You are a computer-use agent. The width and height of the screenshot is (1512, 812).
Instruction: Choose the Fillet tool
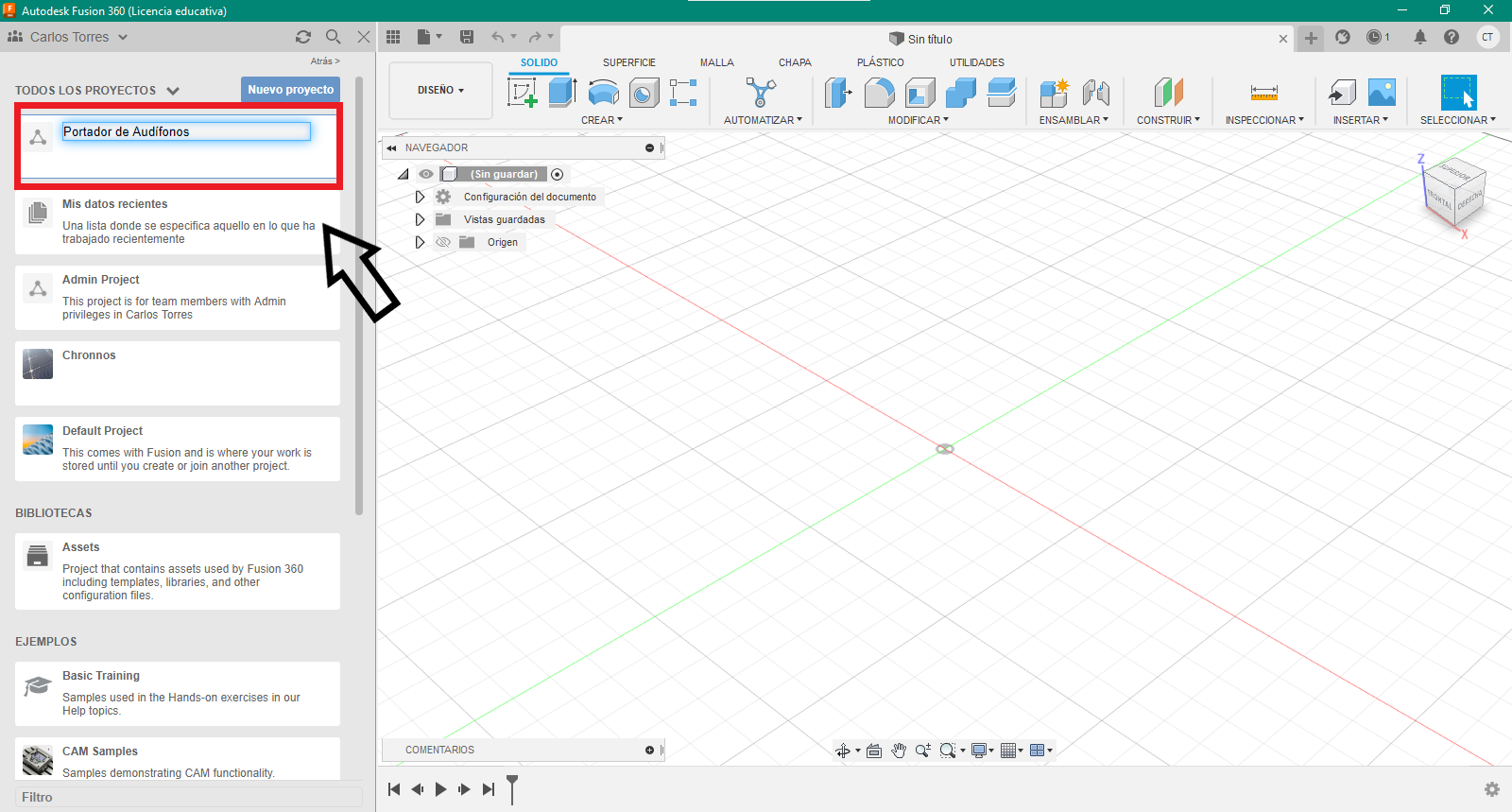879,93
